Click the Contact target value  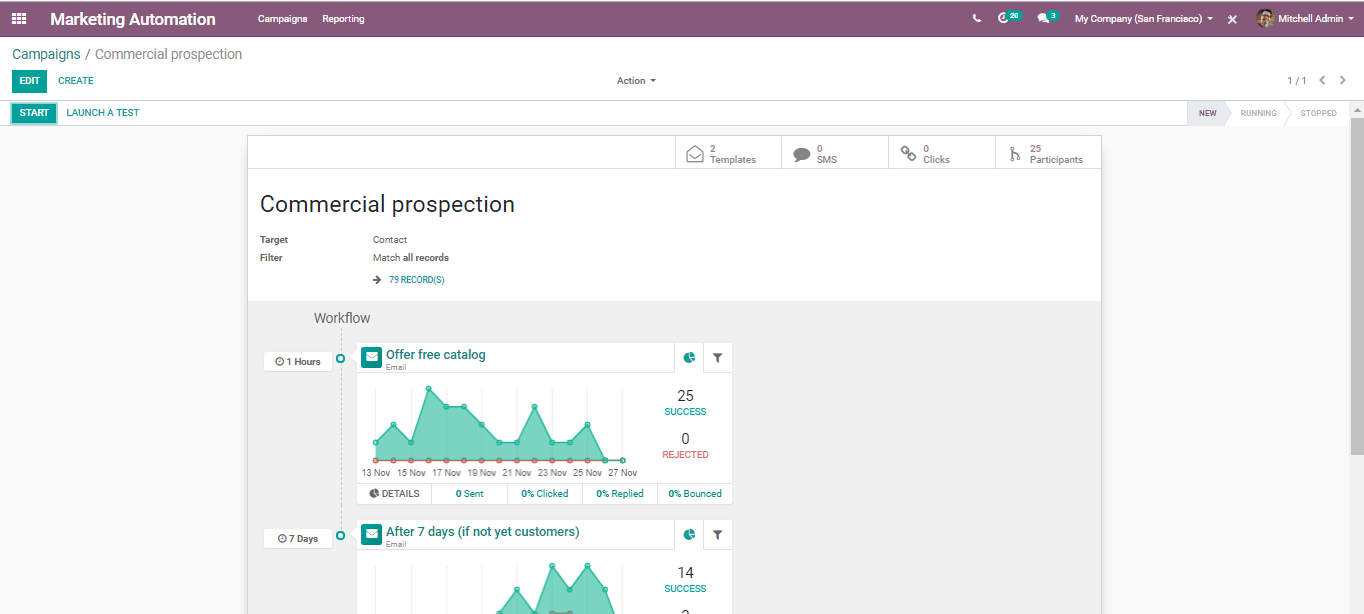pyautogui.click(x=390, y=240)
